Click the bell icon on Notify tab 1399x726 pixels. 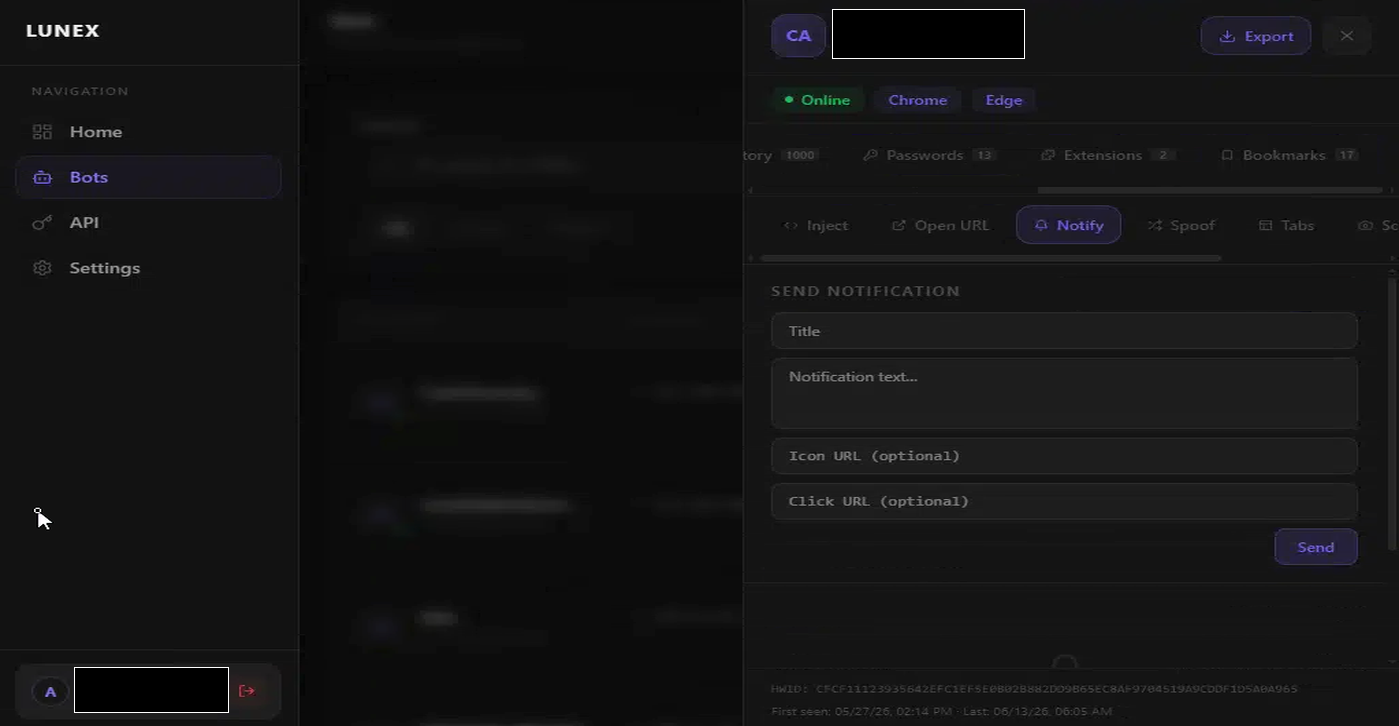pos(1041,225)
